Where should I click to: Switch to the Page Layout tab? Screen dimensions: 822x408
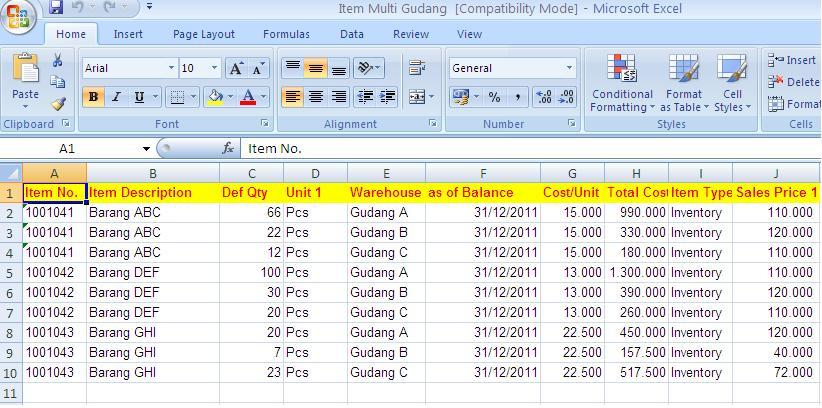(x=204, y=34)
